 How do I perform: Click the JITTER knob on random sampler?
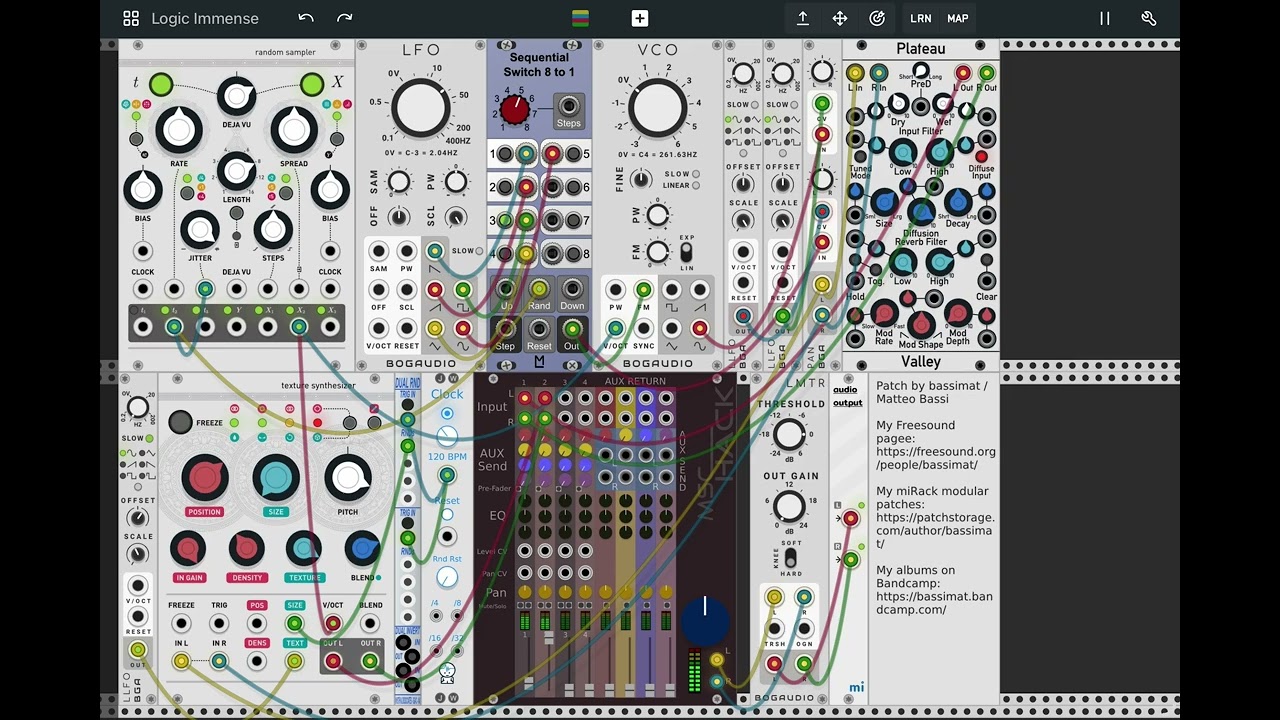point(200,230)
